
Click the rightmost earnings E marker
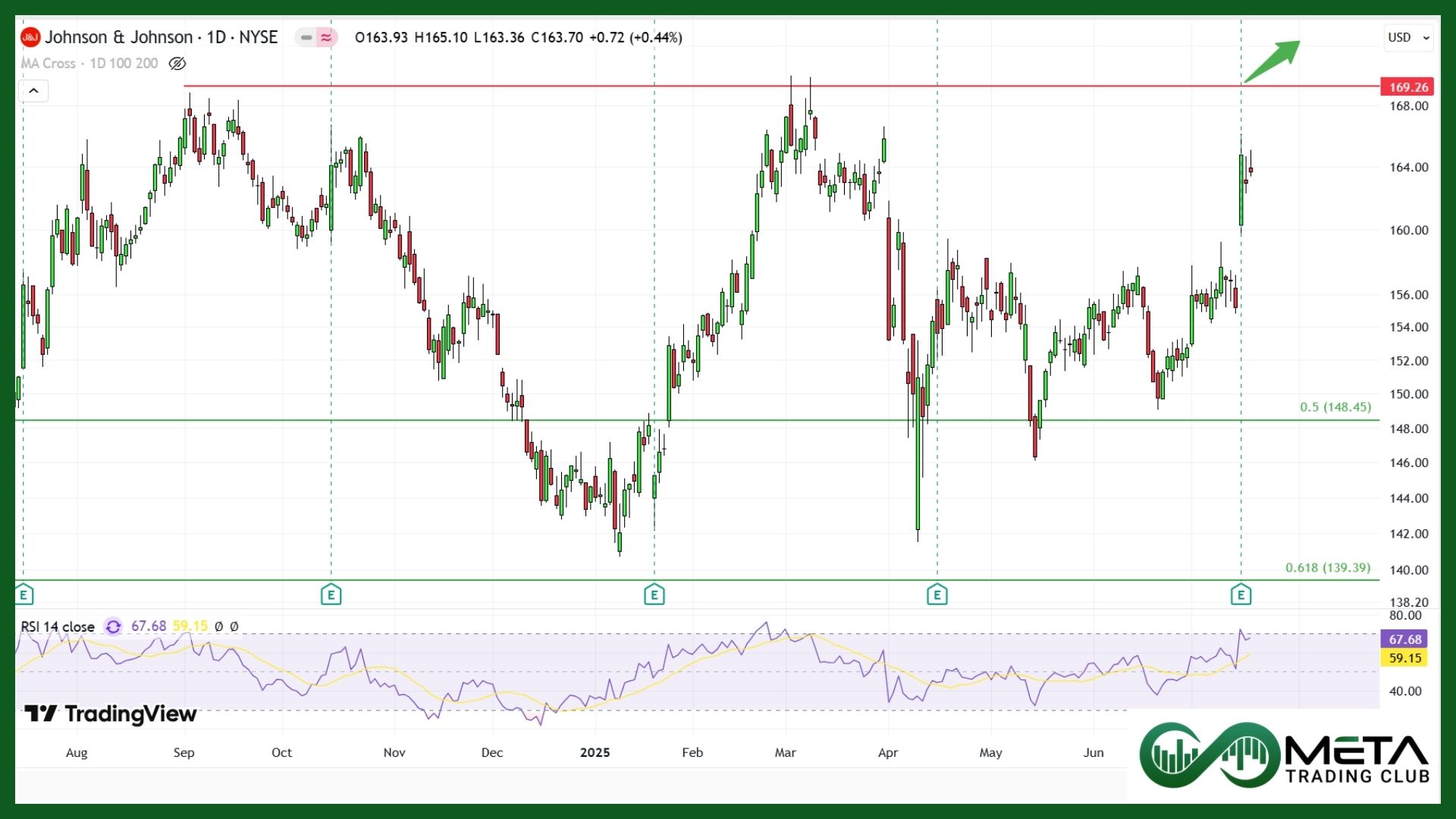(x=1241, y=595)
